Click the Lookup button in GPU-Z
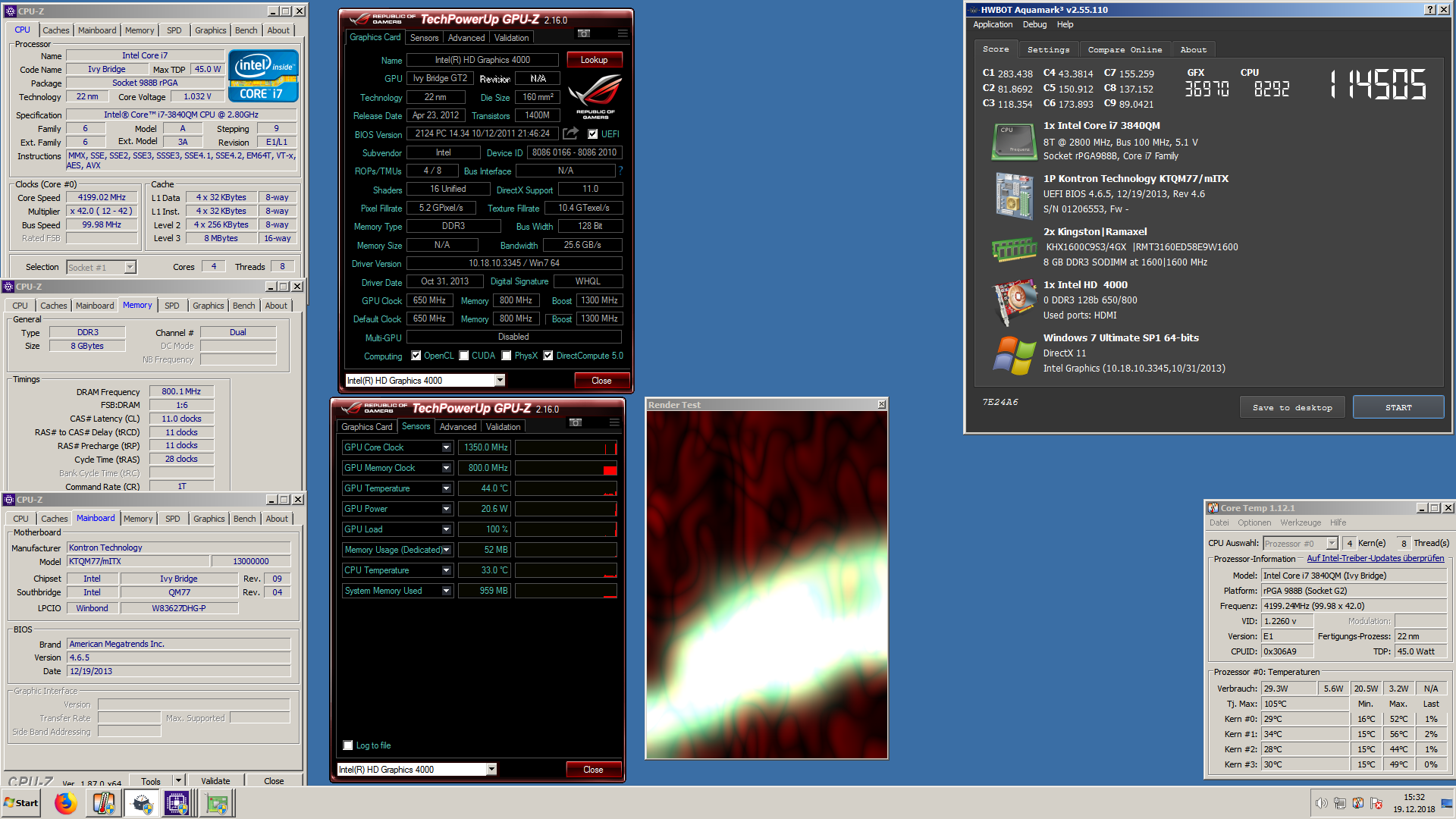The image size is (1456, 819). tap(594, 60)
